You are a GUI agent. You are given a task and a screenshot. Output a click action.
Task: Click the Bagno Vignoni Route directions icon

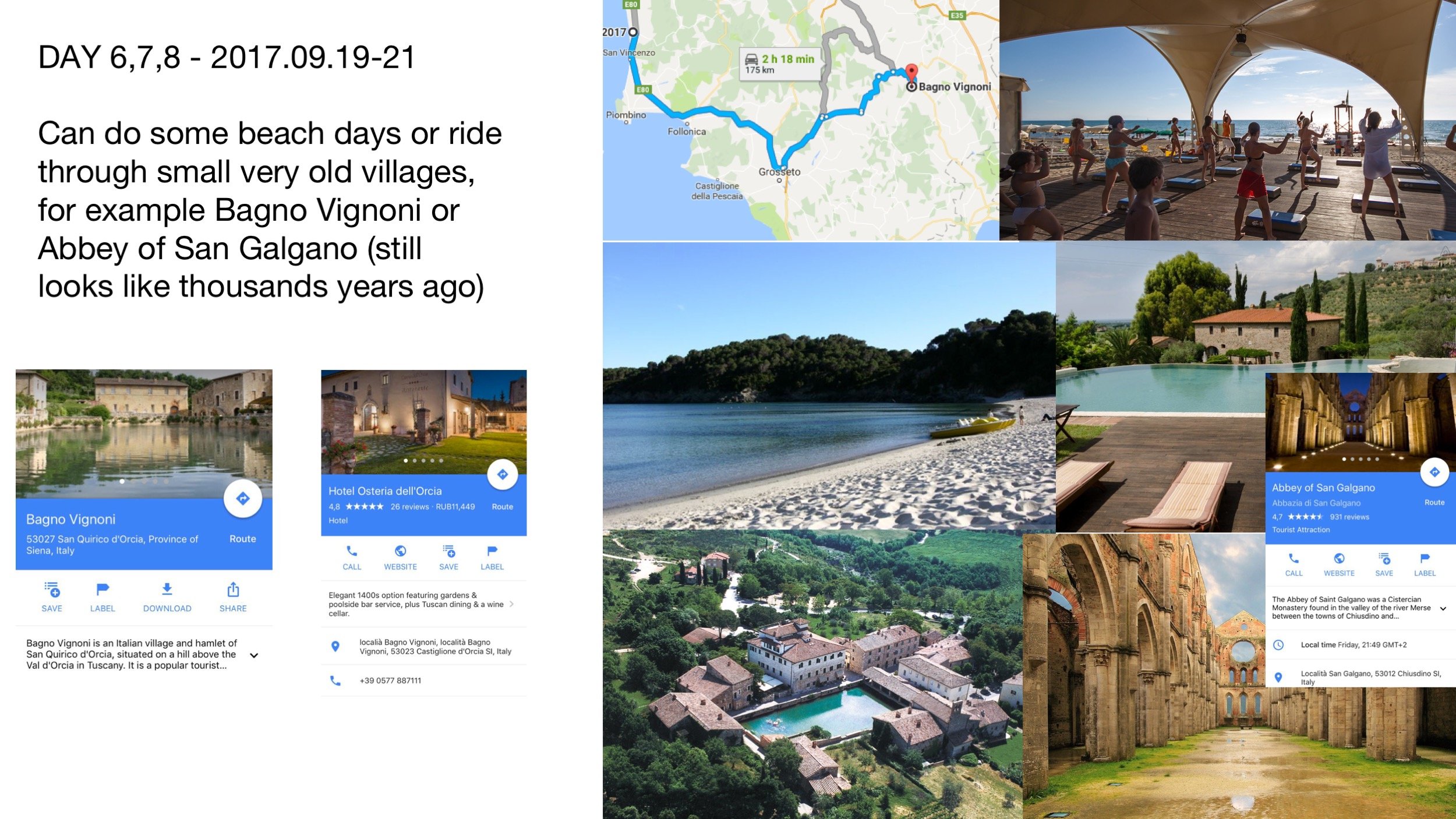click(x=242, y=499)
